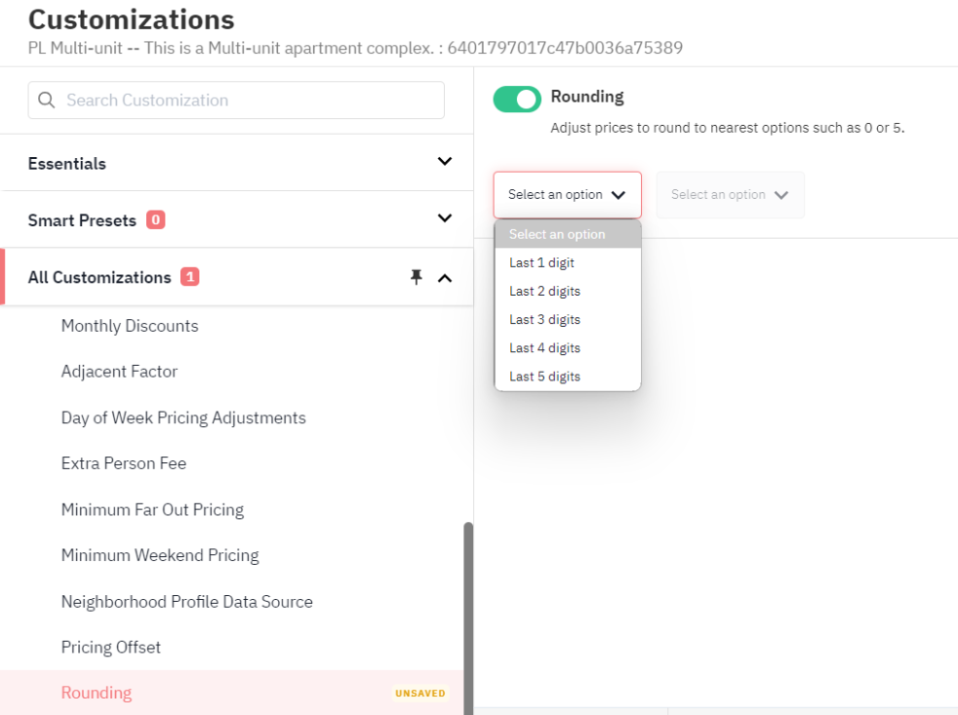Expand the Smart Presets section
The height and width of the screenshot is (715, 958).
coord(445,219)
